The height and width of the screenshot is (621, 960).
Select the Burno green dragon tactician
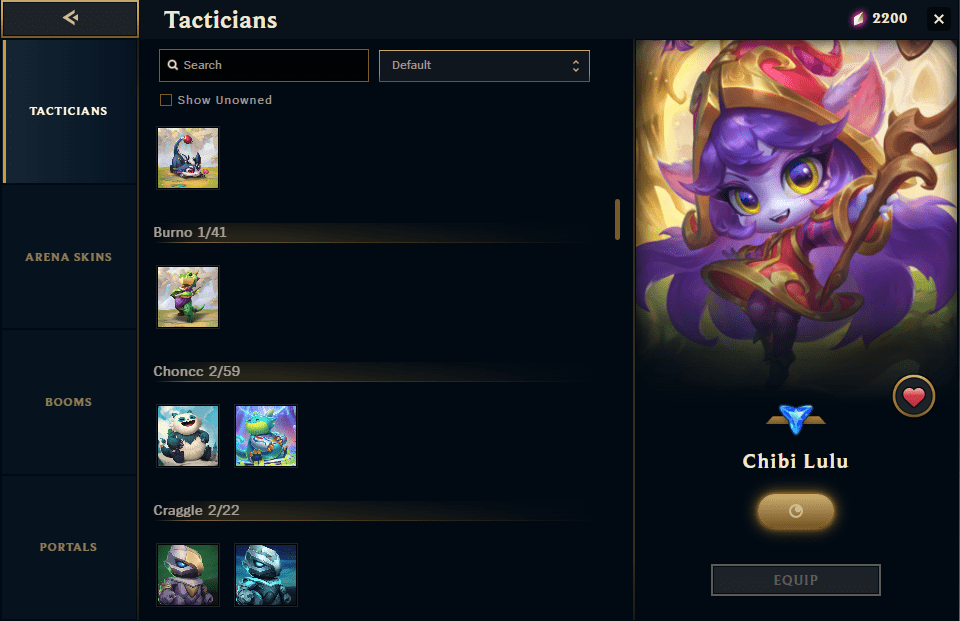188,297
